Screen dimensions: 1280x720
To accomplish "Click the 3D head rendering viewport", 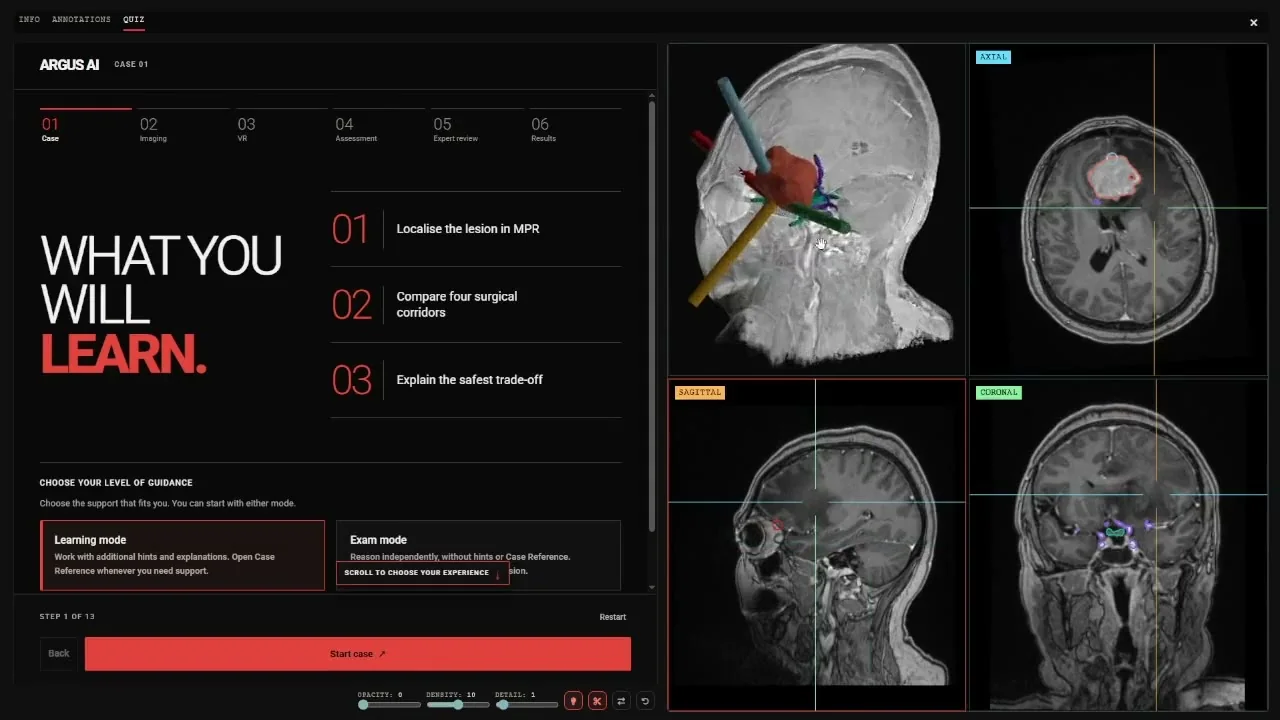I will point(817,209).
